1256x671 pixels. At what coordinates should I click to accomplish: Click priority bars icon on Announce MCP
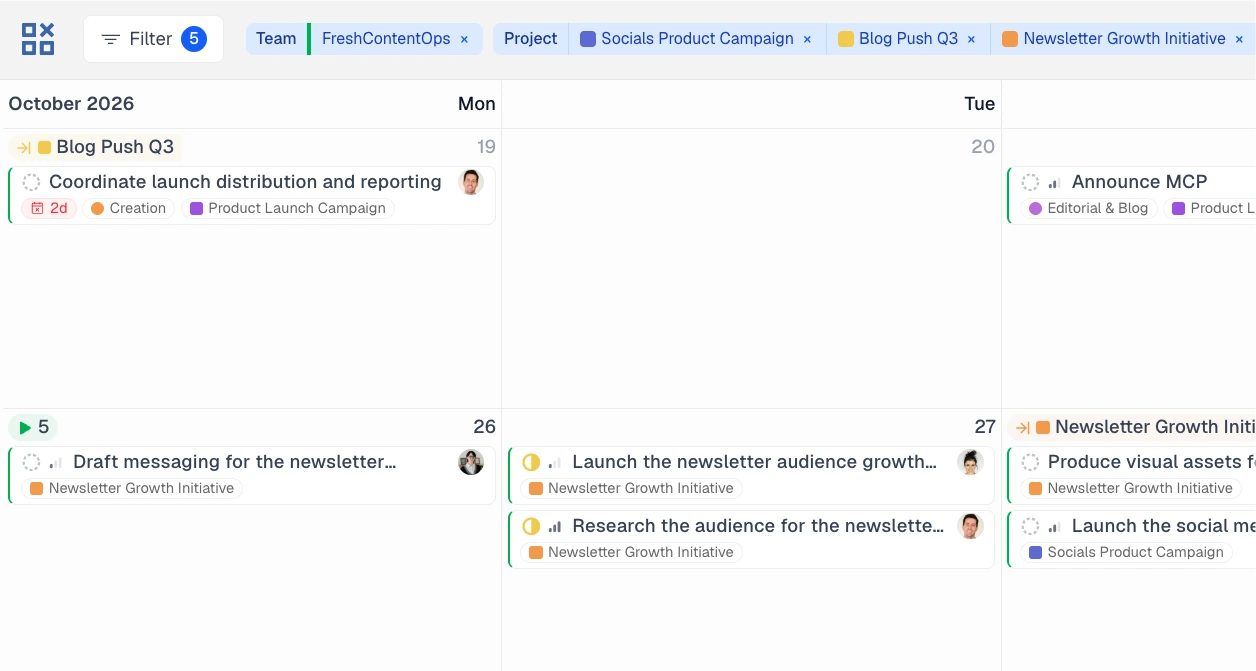click(x=1054, y=182)
